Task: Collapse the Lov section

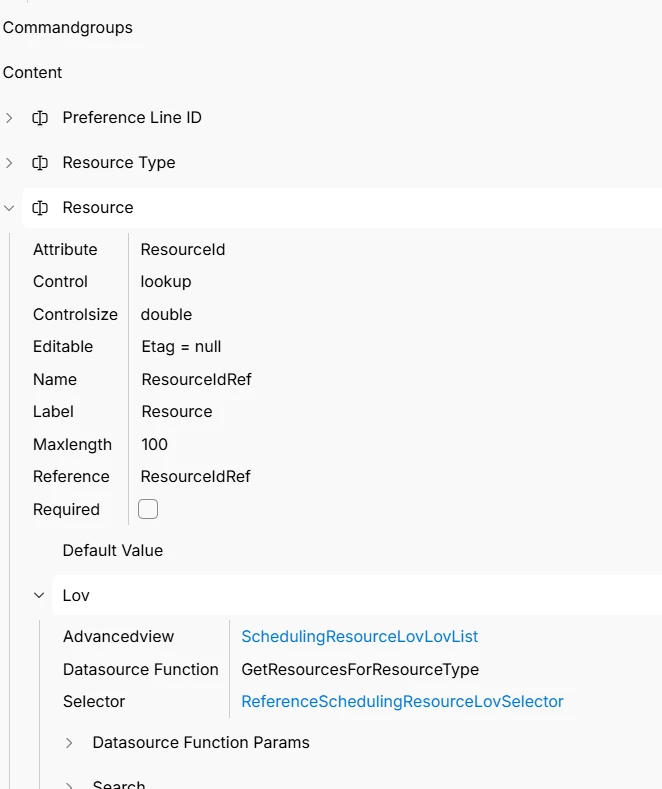Action: coord(39,595)
